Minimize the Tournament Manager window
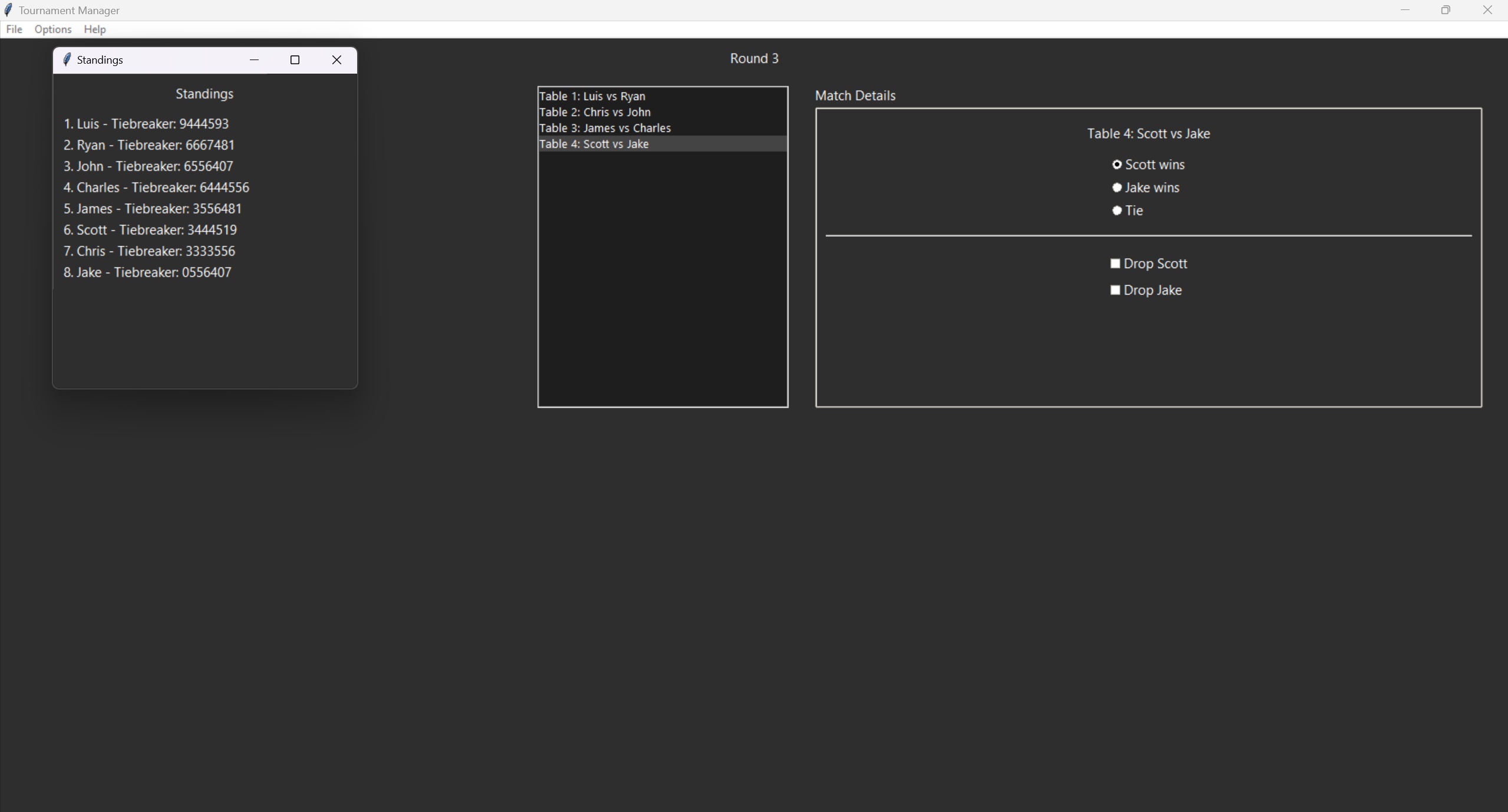1508x812 pixels. [x=1405, y=10]
